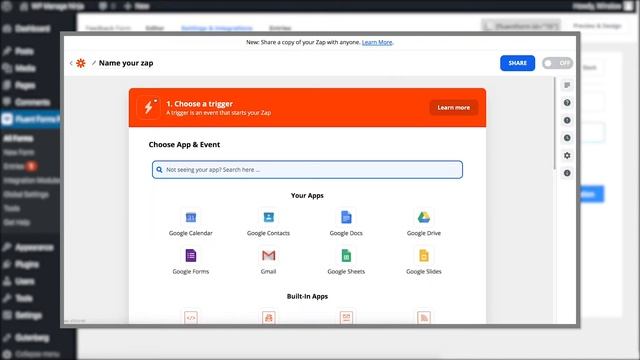Open Pages in the WordPress sidebar
Screen dimensions: 640x360
pyautogui.click(x=25, y=85)
